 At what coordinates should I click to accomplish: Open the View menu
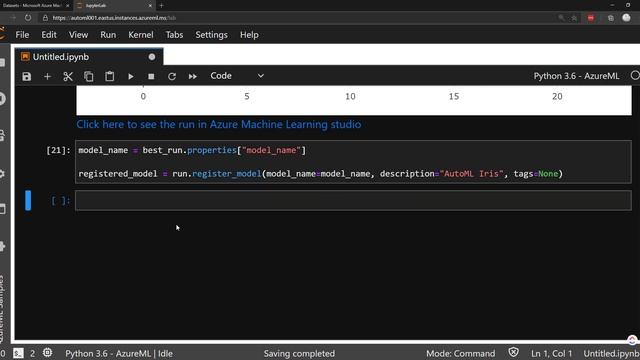(78, 35)
